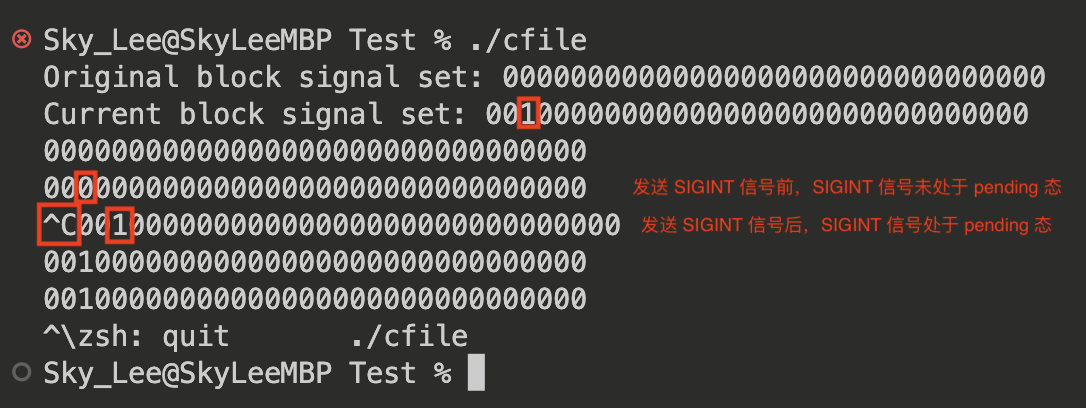This screenshot has width=1086, height=408.
Task: Click the "^\zsh: quit" message
Action: point(137,336)
